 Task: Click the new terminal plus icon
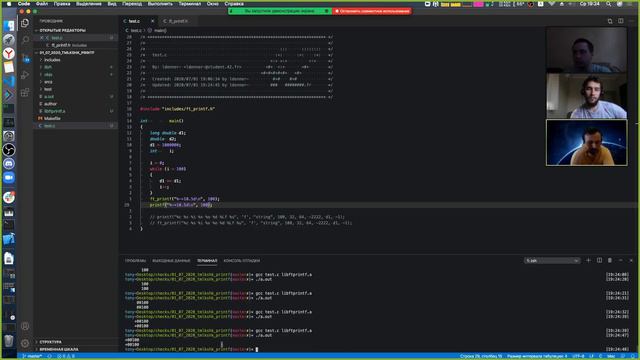[588, 260]
